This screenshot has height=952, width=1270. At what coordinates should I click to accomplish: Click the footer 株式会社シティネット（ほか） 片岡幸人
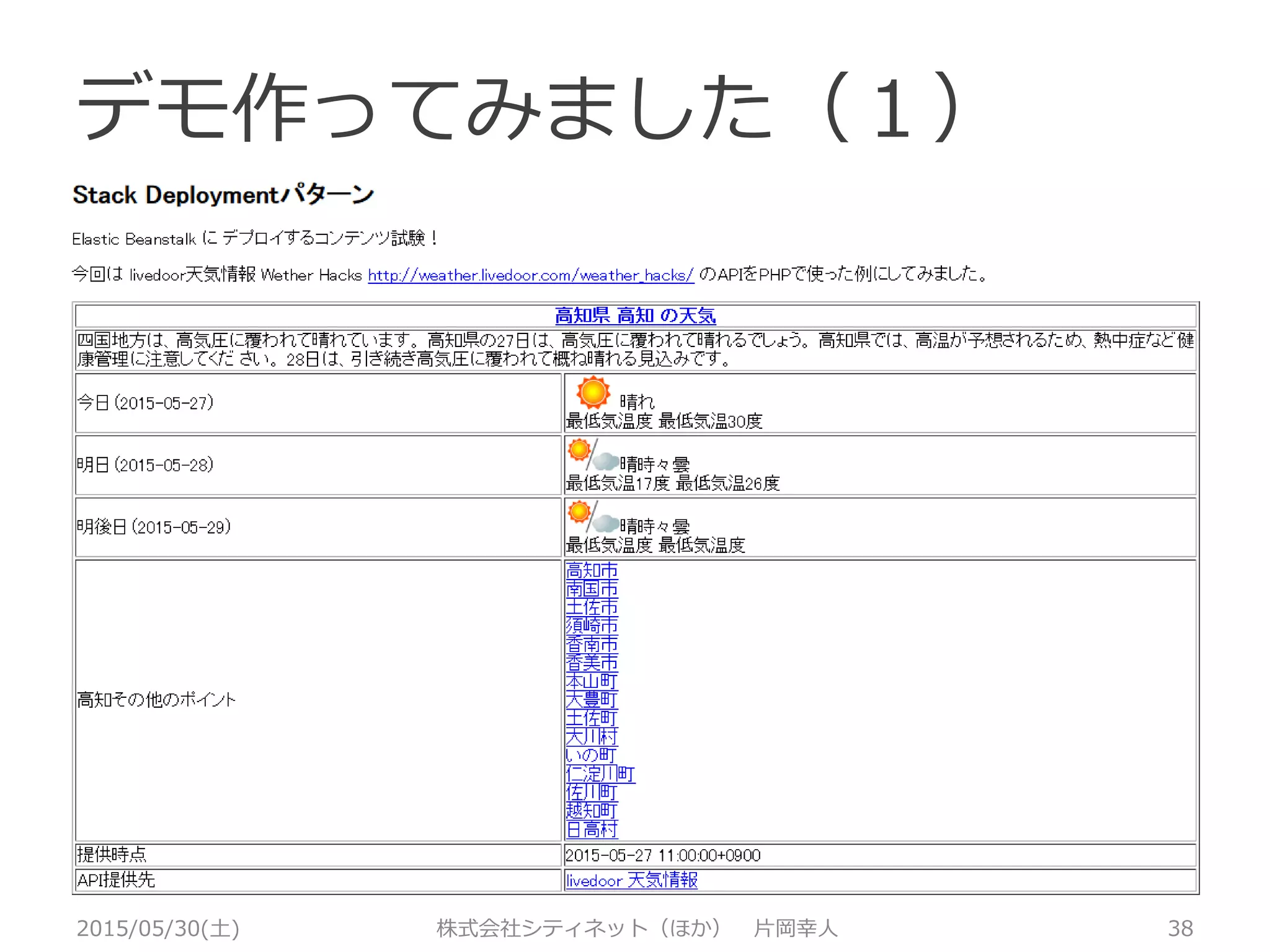tap(637, 928)
